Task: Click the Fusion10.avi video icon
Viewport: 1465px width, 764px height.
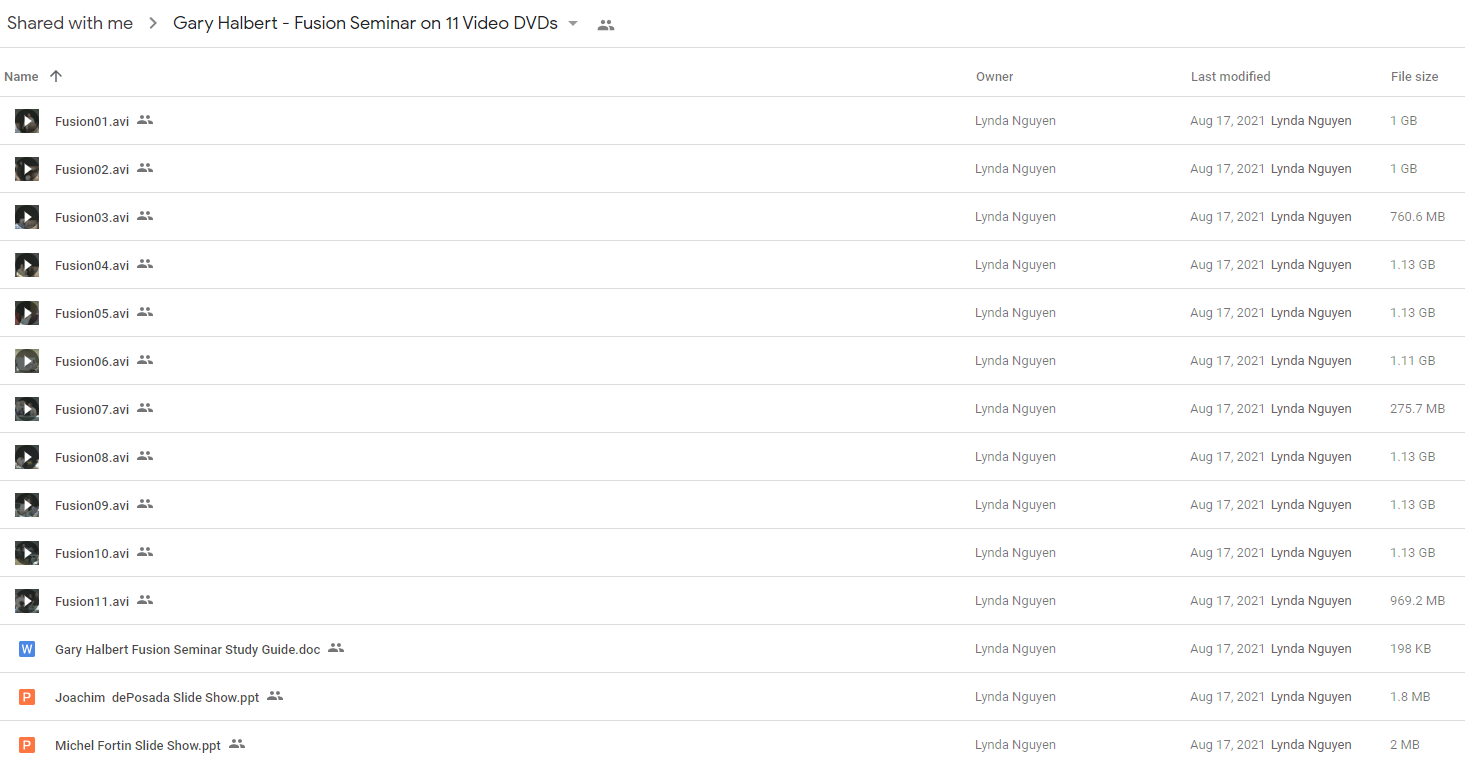Action: [x=27, y=553]
